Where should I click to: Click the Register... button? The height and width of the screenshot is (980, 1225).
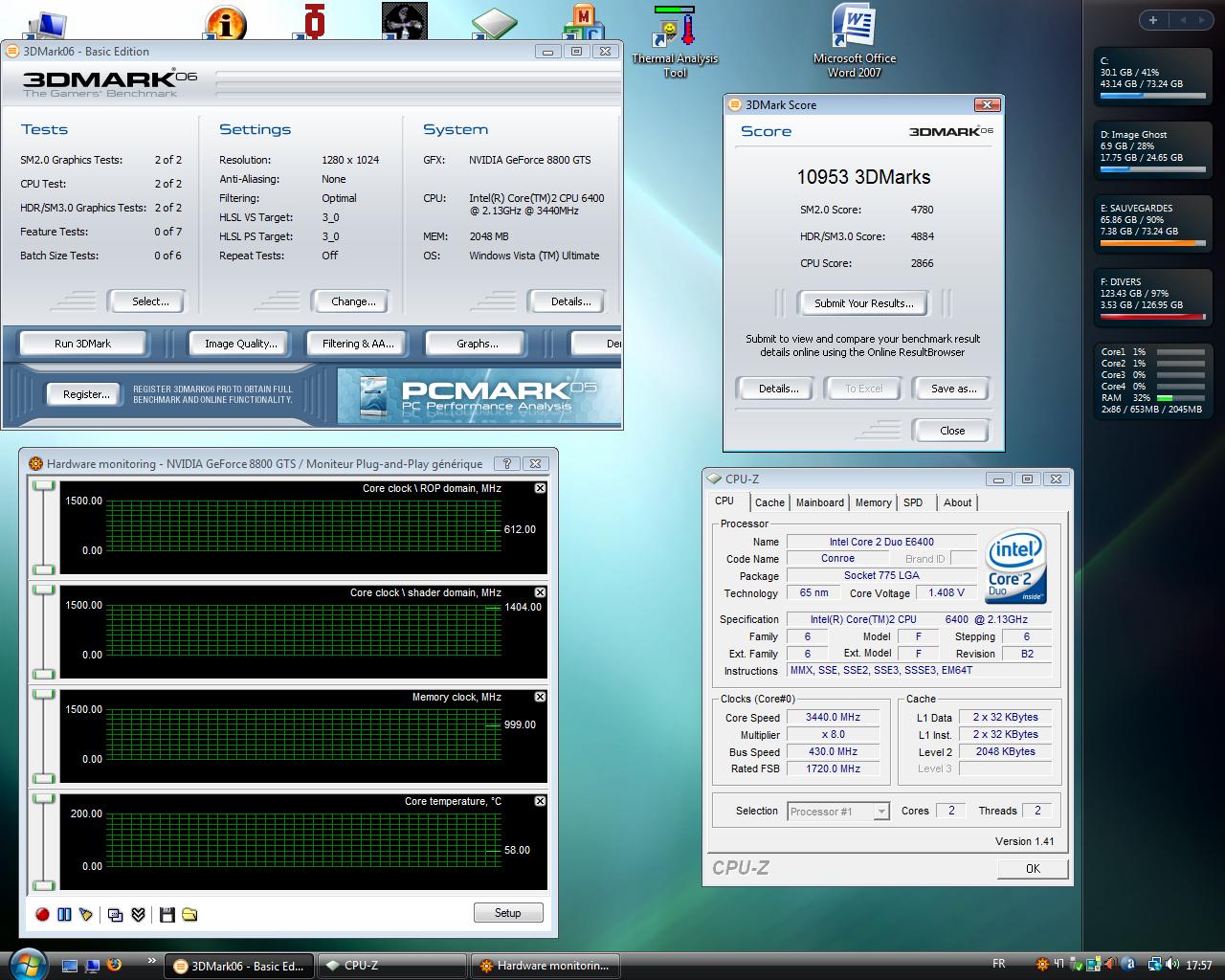[86, 394]
